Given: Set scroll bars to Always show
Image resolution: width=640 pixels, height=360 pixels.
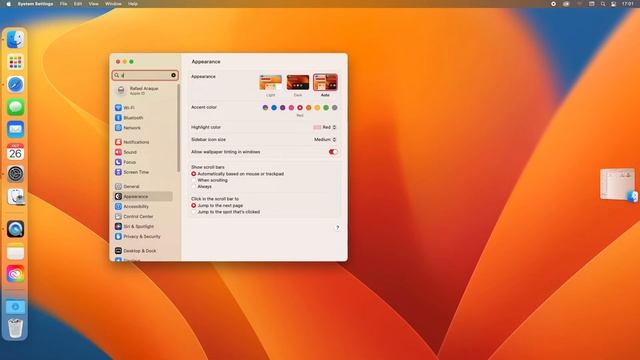Looking at the screenshot, I should (194, 187).
